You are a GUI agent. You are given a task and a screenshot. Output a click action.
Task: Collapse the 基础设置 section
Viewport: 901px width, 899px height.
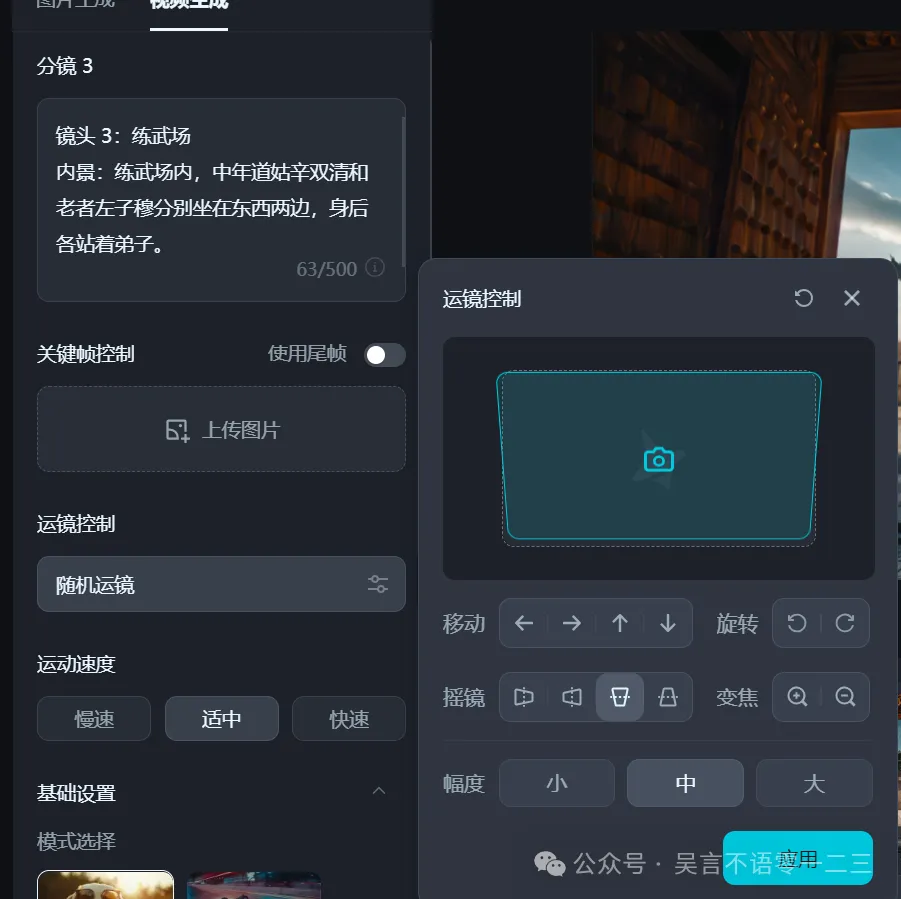coord(379,791)
